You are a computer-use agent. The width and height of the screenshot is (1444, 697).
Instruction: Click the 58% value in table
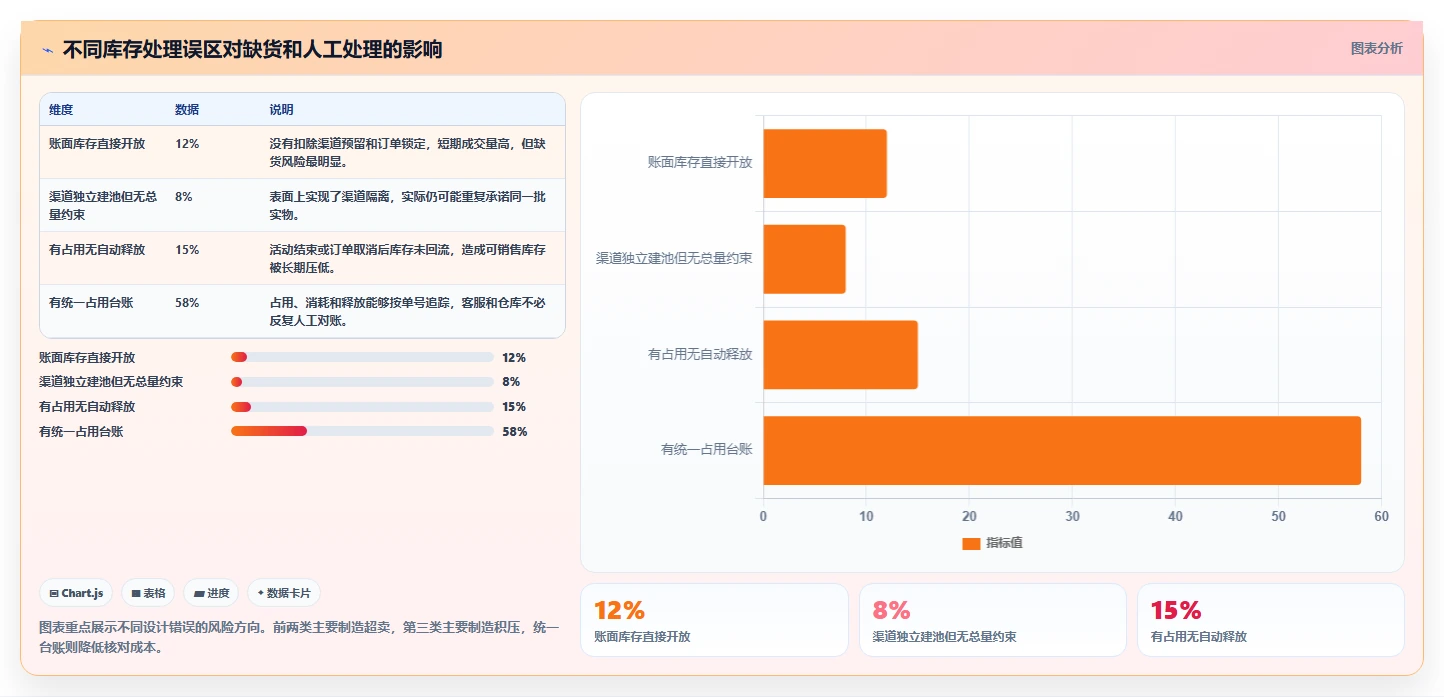187,302
